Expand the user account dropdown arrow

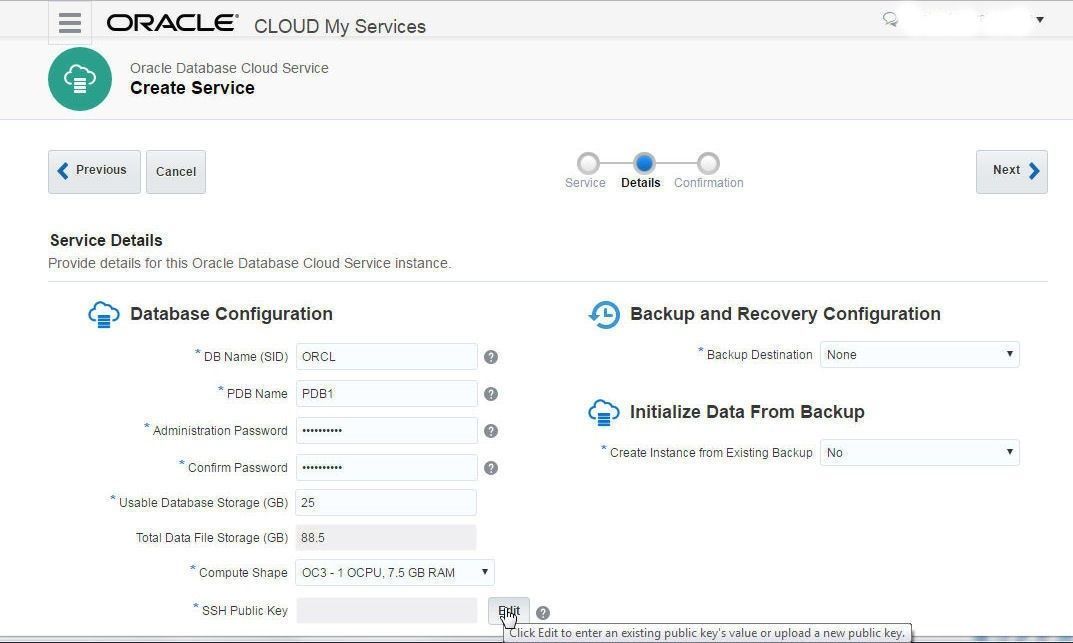1039,19
